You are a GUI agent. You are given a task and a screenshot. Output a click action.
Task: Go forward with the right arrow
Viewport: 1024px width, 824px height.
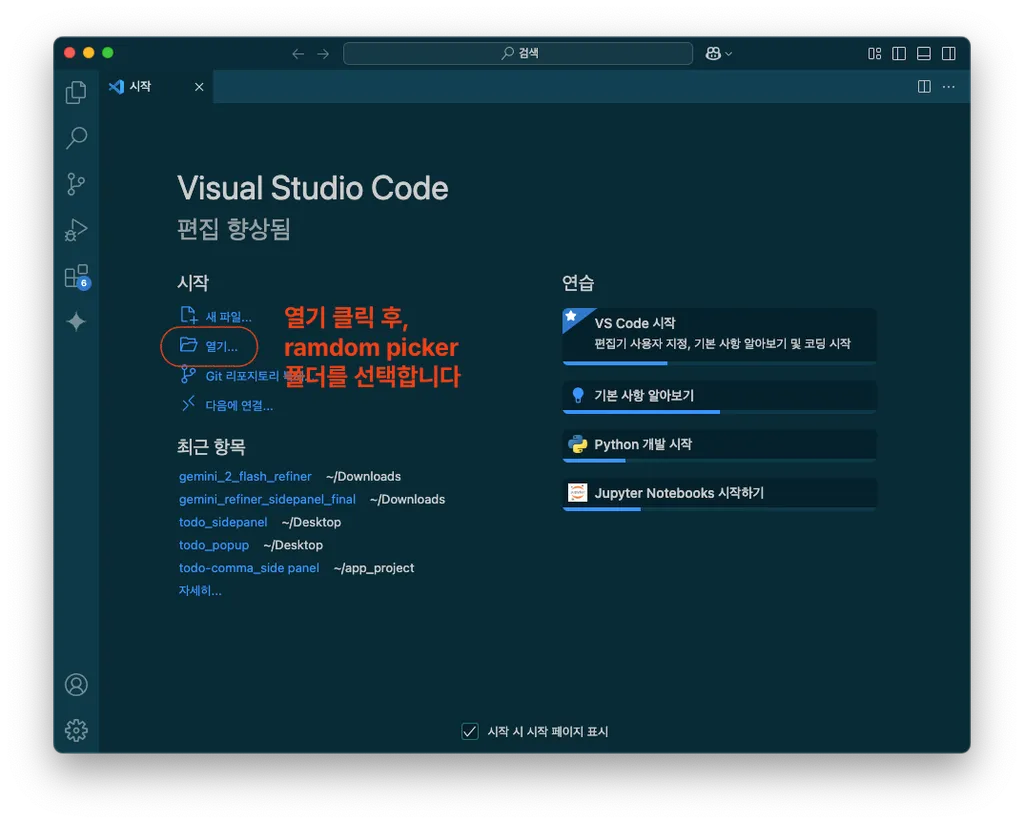point(323,54)
